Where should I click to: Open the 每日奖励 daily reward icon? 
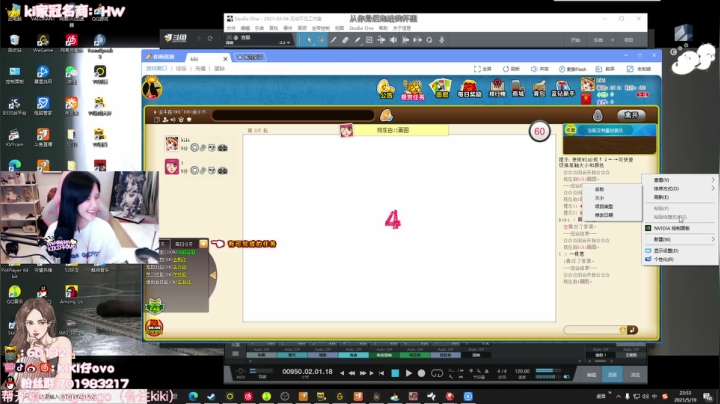(x=469, y=89)
